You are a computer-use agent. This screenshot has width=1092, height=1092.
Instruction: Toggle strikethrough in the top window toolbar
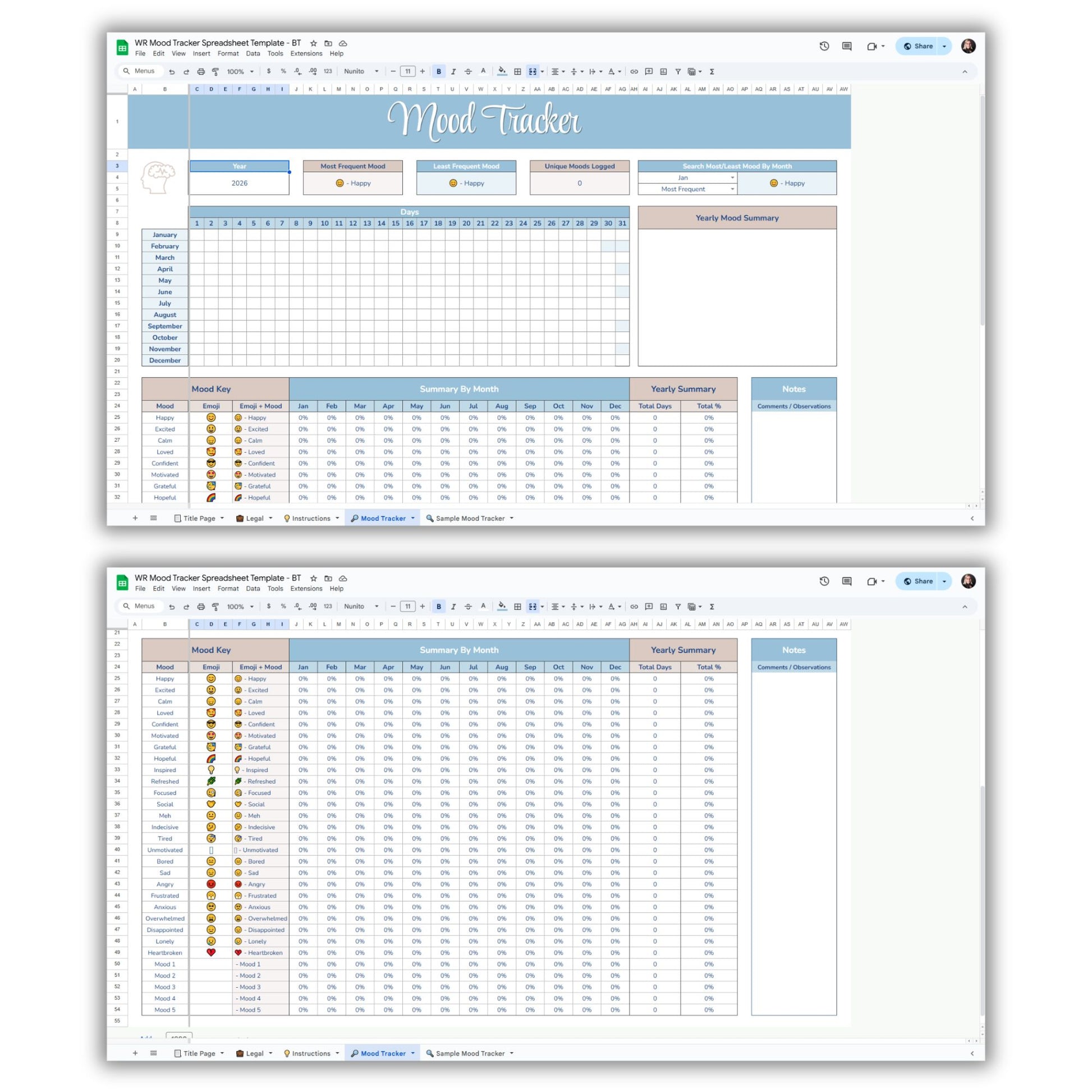pyautogui.click(x=468, y=72)
